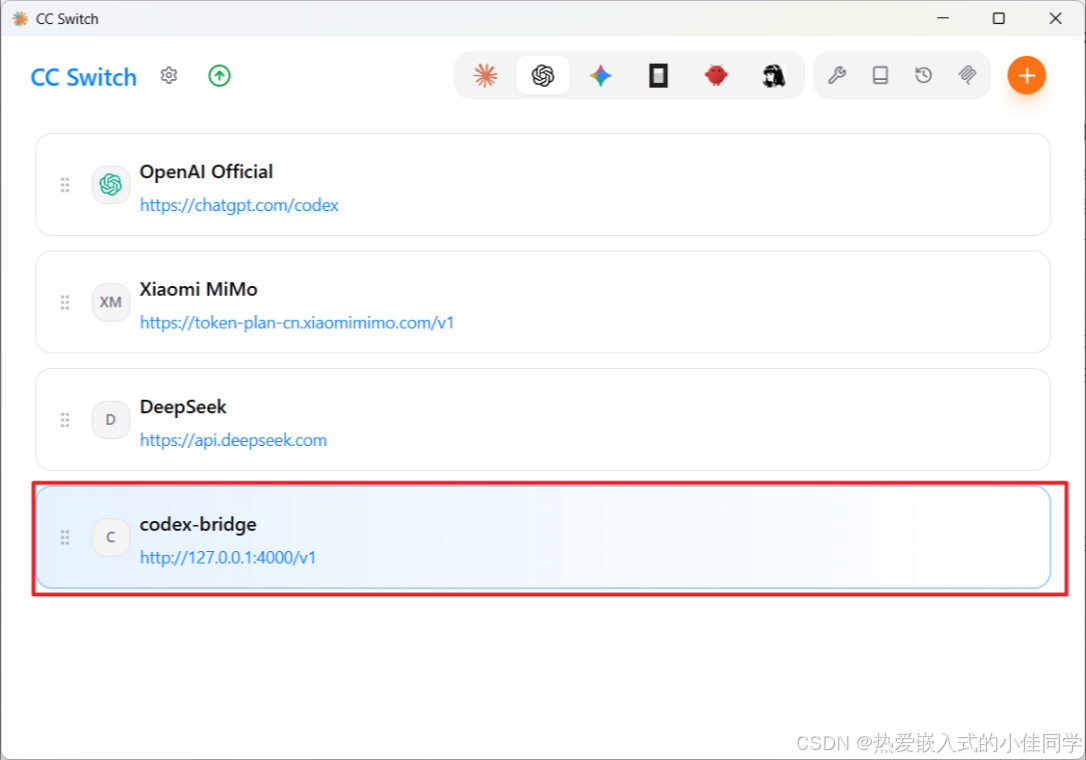Select the black-haired figure app icon tab

click(774, 75)
